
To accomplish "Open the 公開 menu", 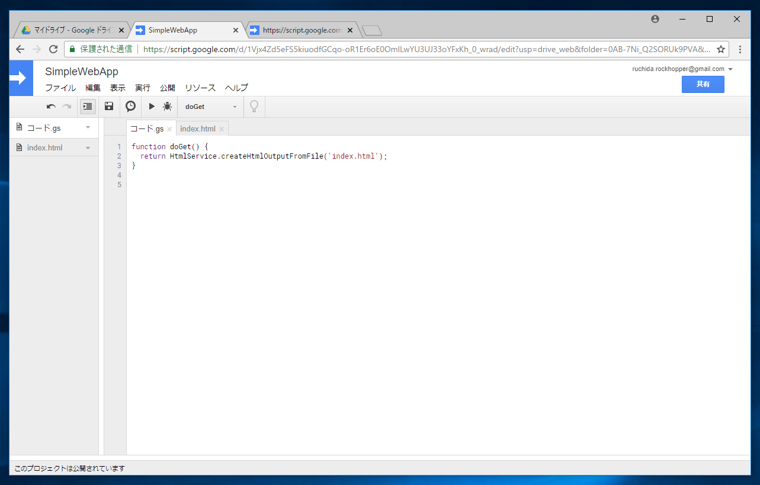I will pyautogui.click(x=167, y=88).
